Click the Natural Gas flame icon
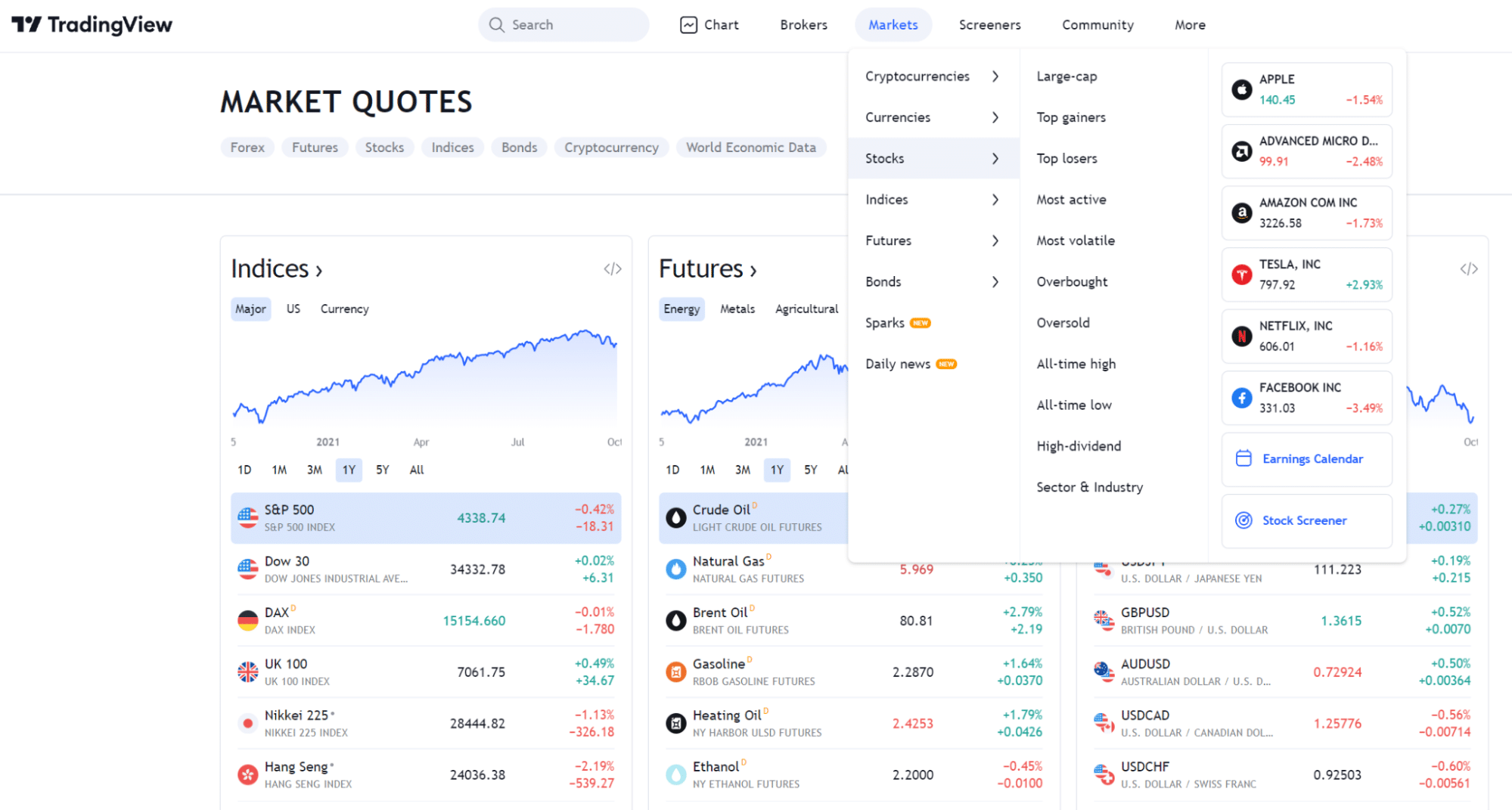The image size is (1512, 810). [675, 569]
